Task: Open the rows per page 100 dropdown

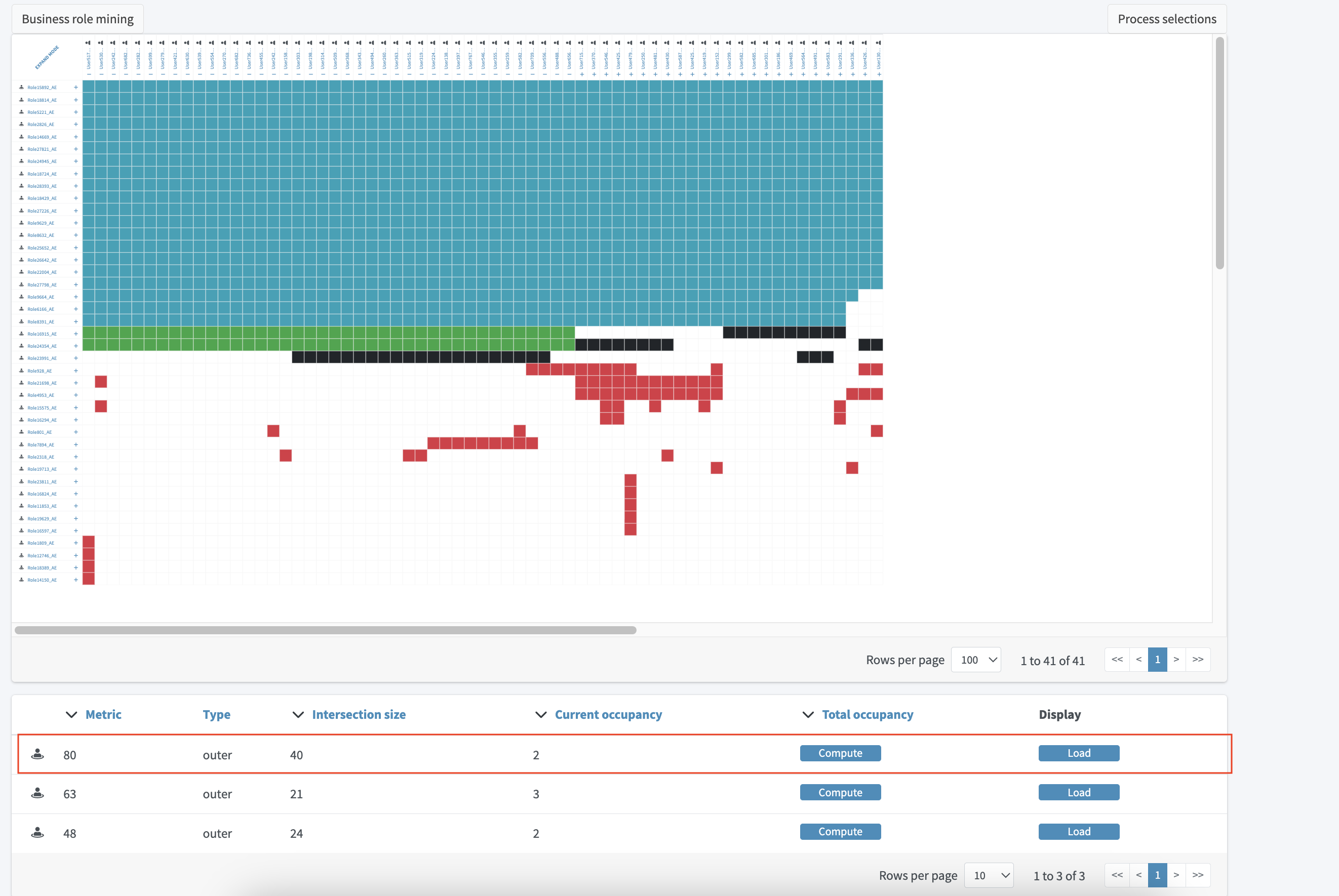Action: pos(975,660)
